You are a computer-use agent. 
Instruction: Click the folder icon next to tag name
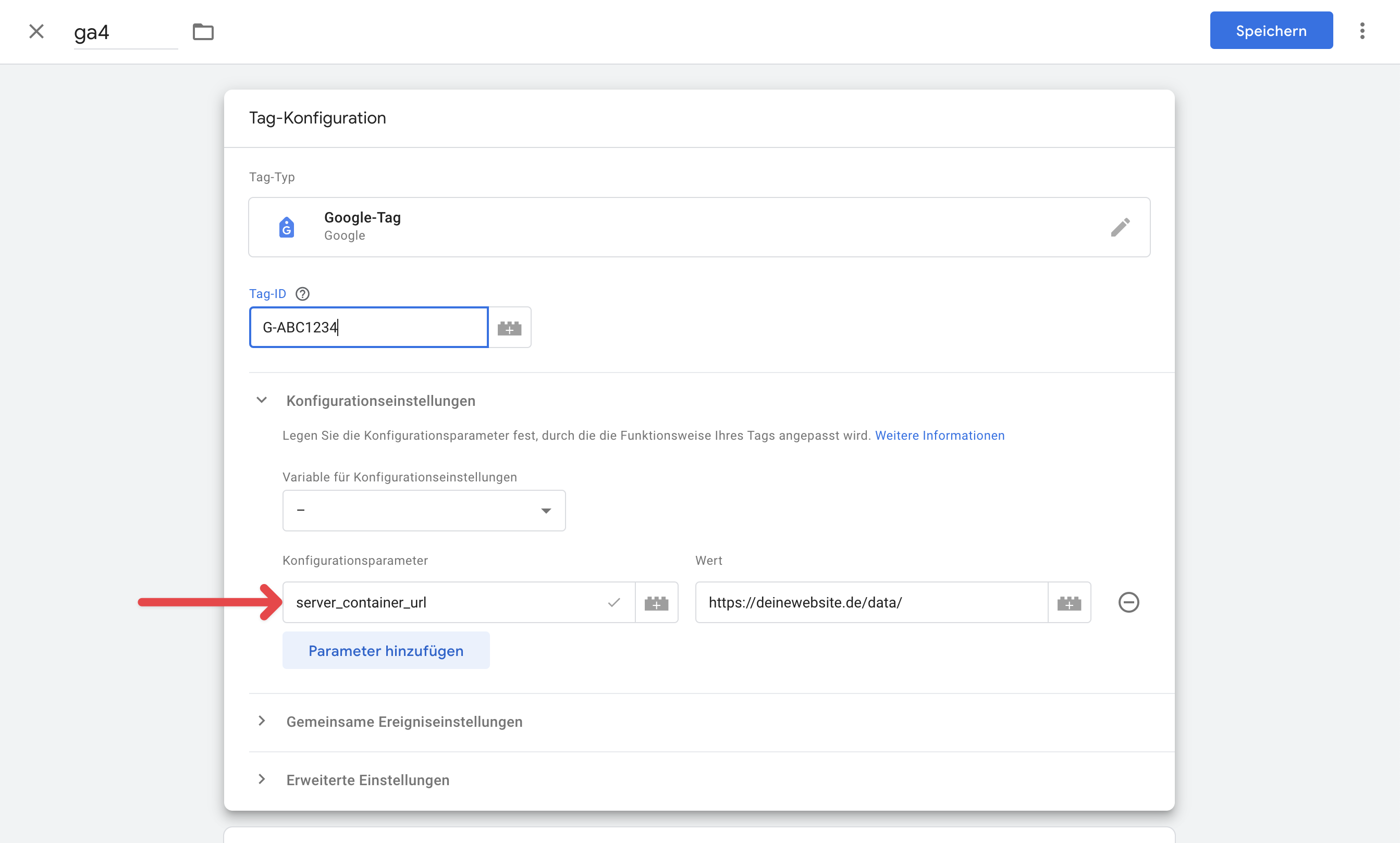(x=203, y=32)
